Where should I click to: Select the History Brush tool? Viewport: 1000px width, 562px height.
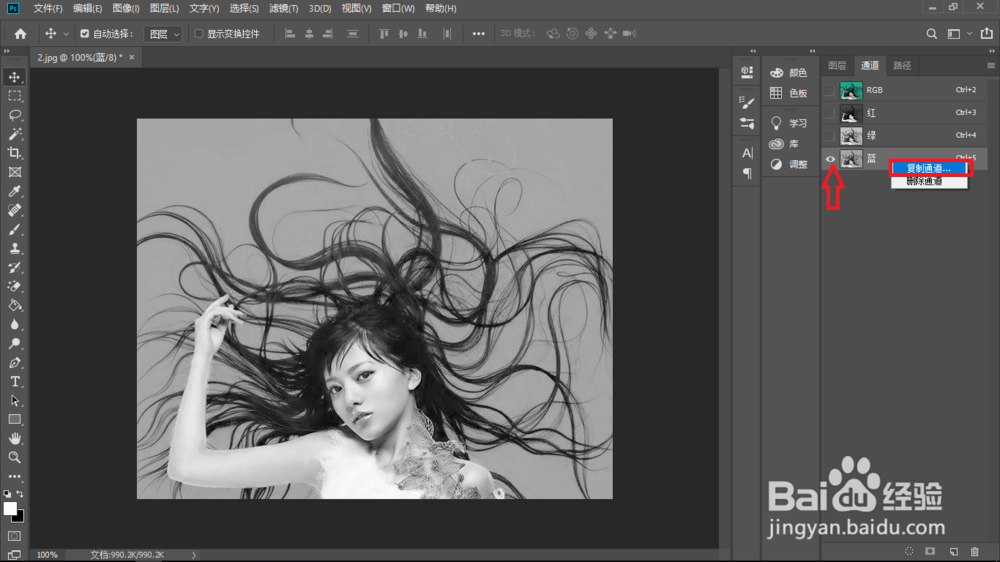[x=14, y=267]
